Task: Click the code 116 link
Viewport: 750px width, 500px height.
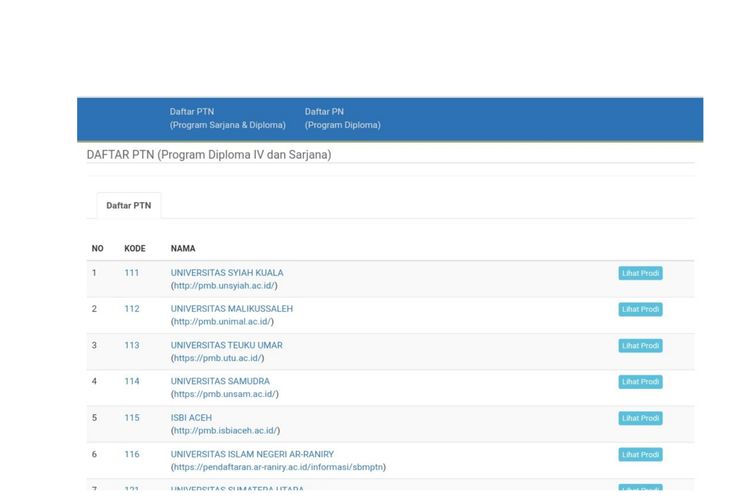Action: (x=132, y=454)
